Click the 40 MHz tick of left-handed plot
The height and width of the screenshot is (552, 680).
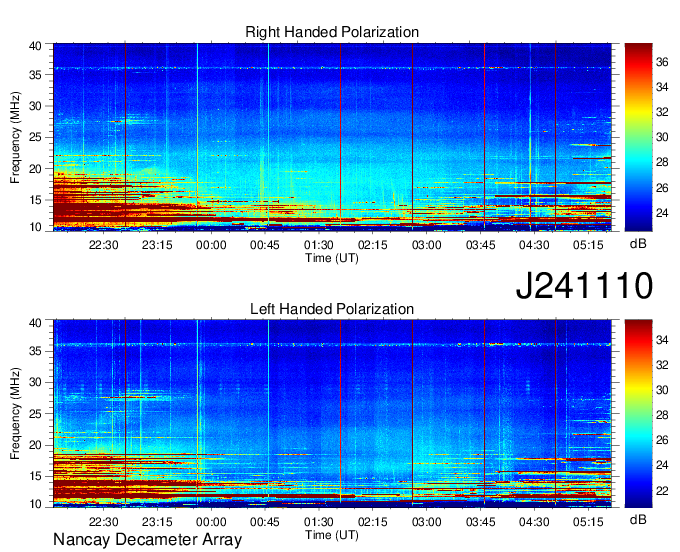pyautogui.click(x=35, y=323)
